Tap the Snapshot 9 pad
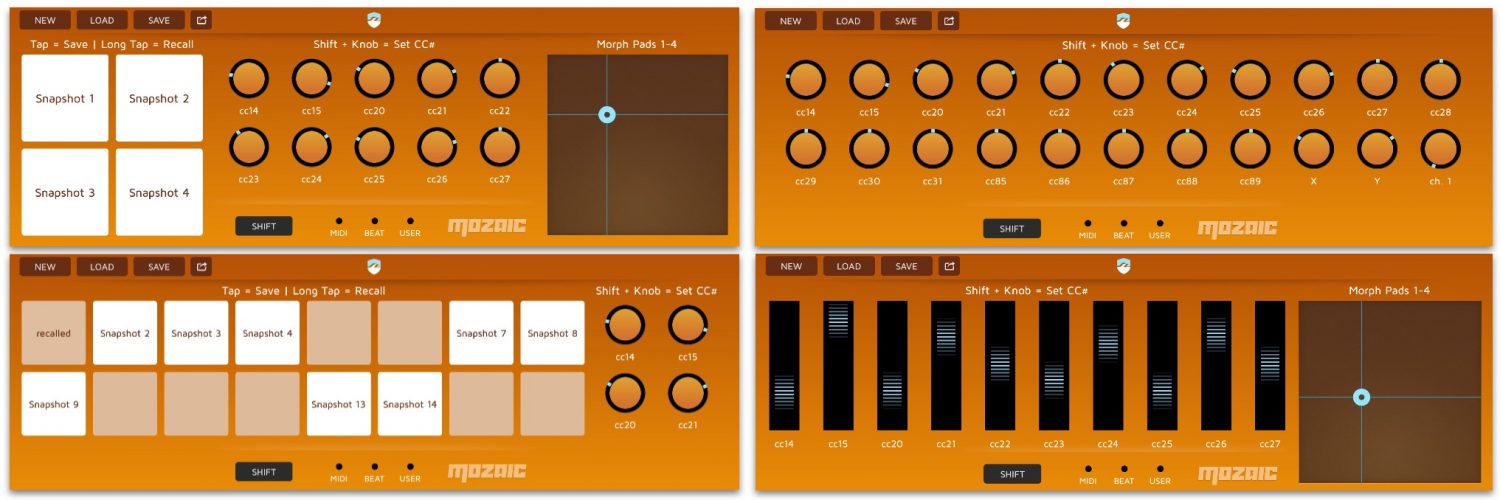Screen dimensions: 1500x500 54,404
